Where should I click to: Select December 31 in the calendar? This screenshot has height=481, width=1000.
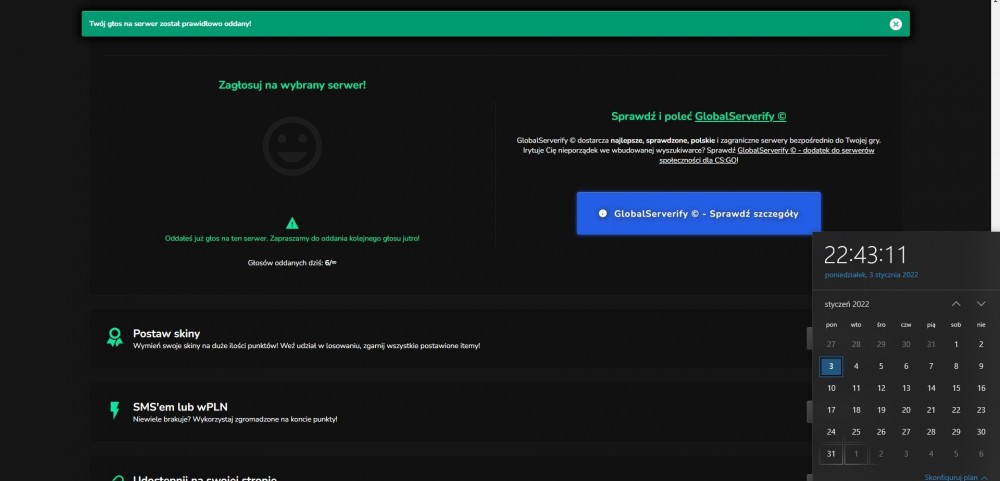pyautogui.click(x=931, y=344)
